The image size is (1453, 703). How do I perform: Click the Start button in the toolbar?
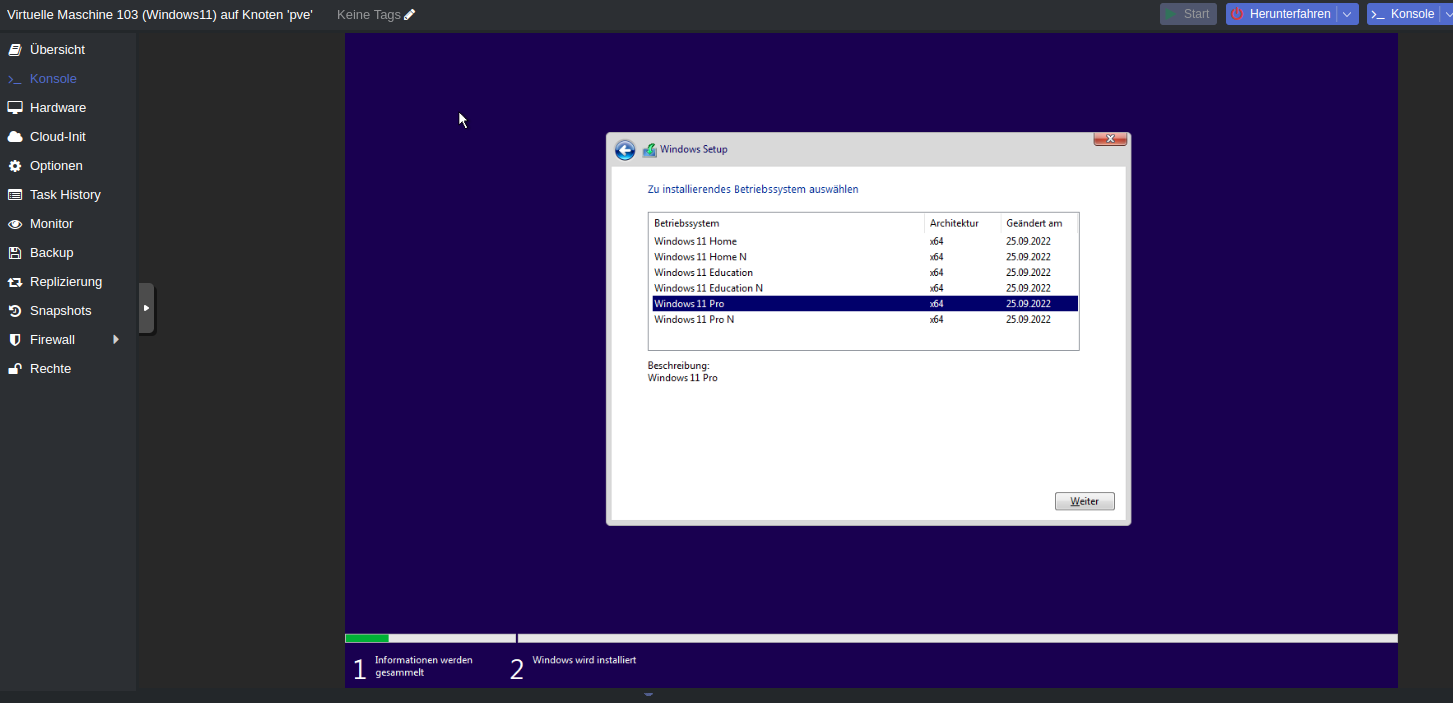click(1188, 14)
